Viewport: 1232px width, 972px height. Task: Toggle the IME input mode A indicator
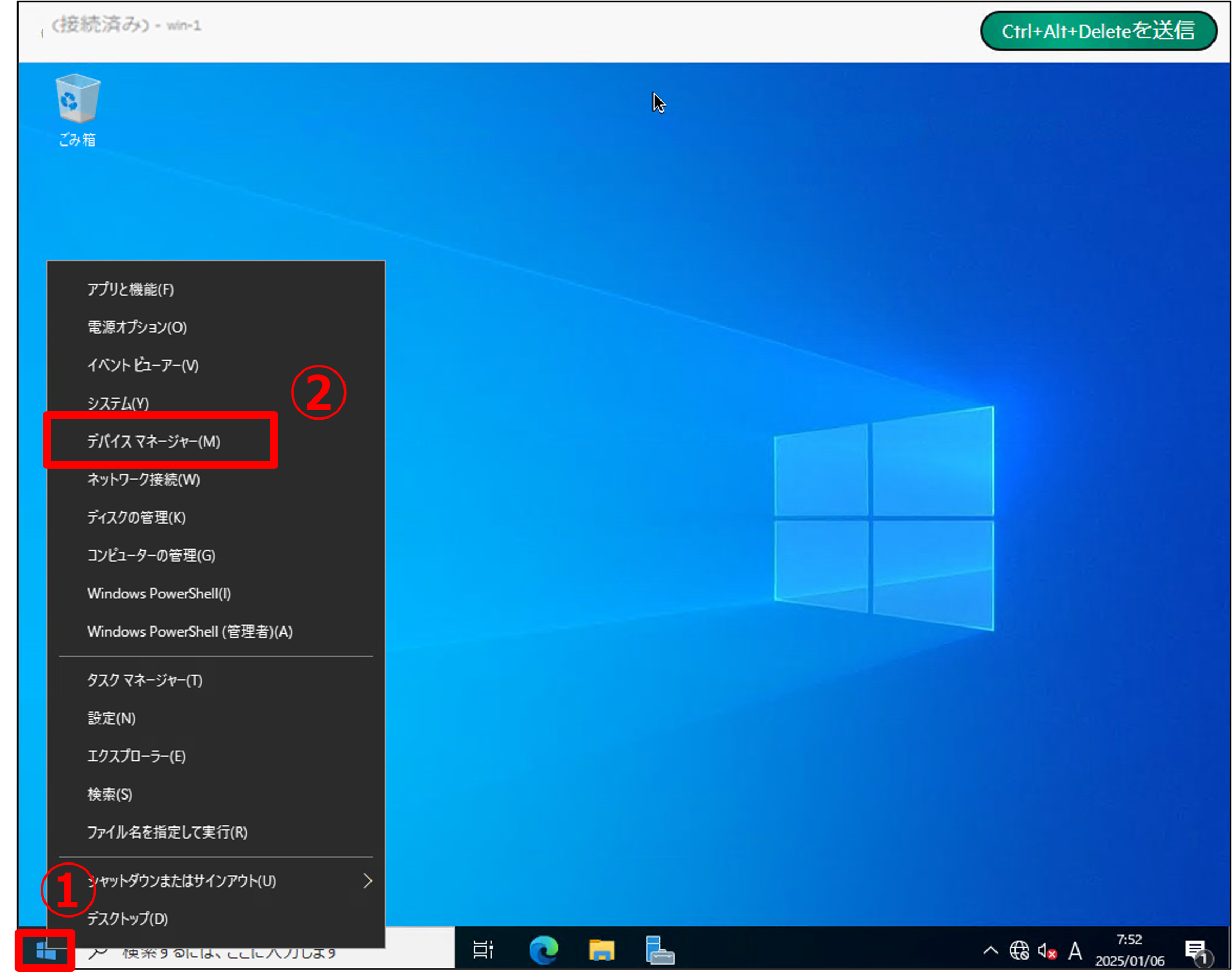[x=1074, y=950]
